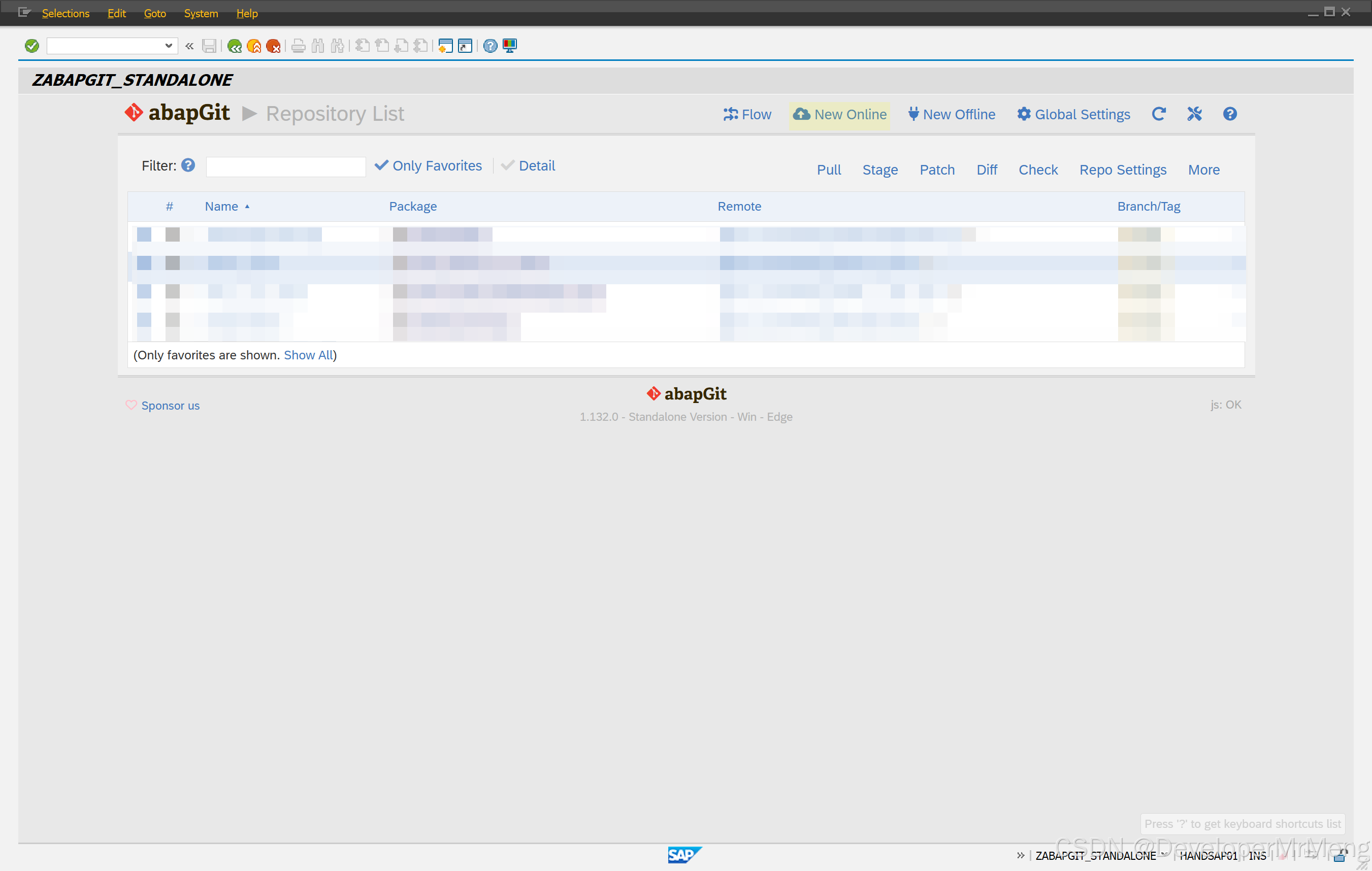Image resolution: width=1372 pixels, height=871 pixels.
Task: Click the red Cancel toolbar icon
Action: point(274,46)
